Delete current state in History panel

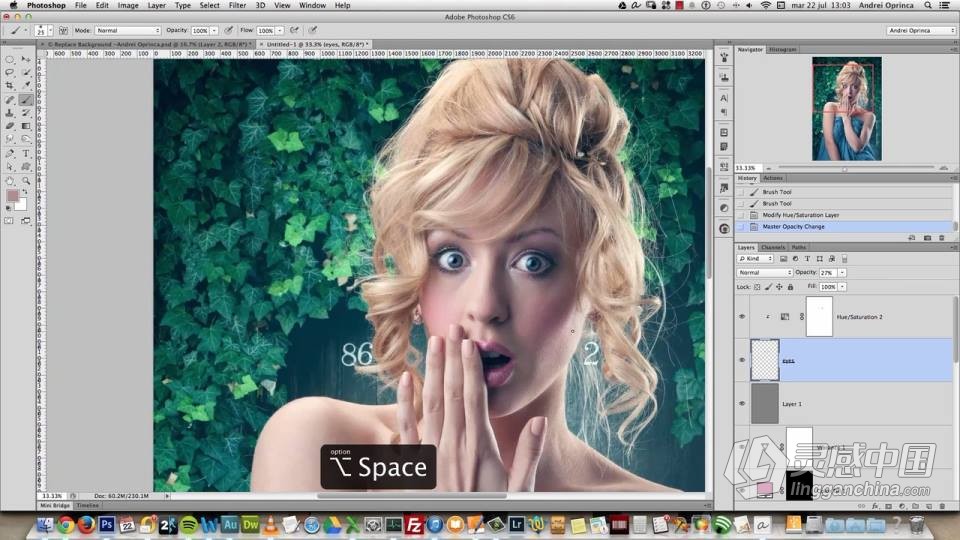[942, 238]
